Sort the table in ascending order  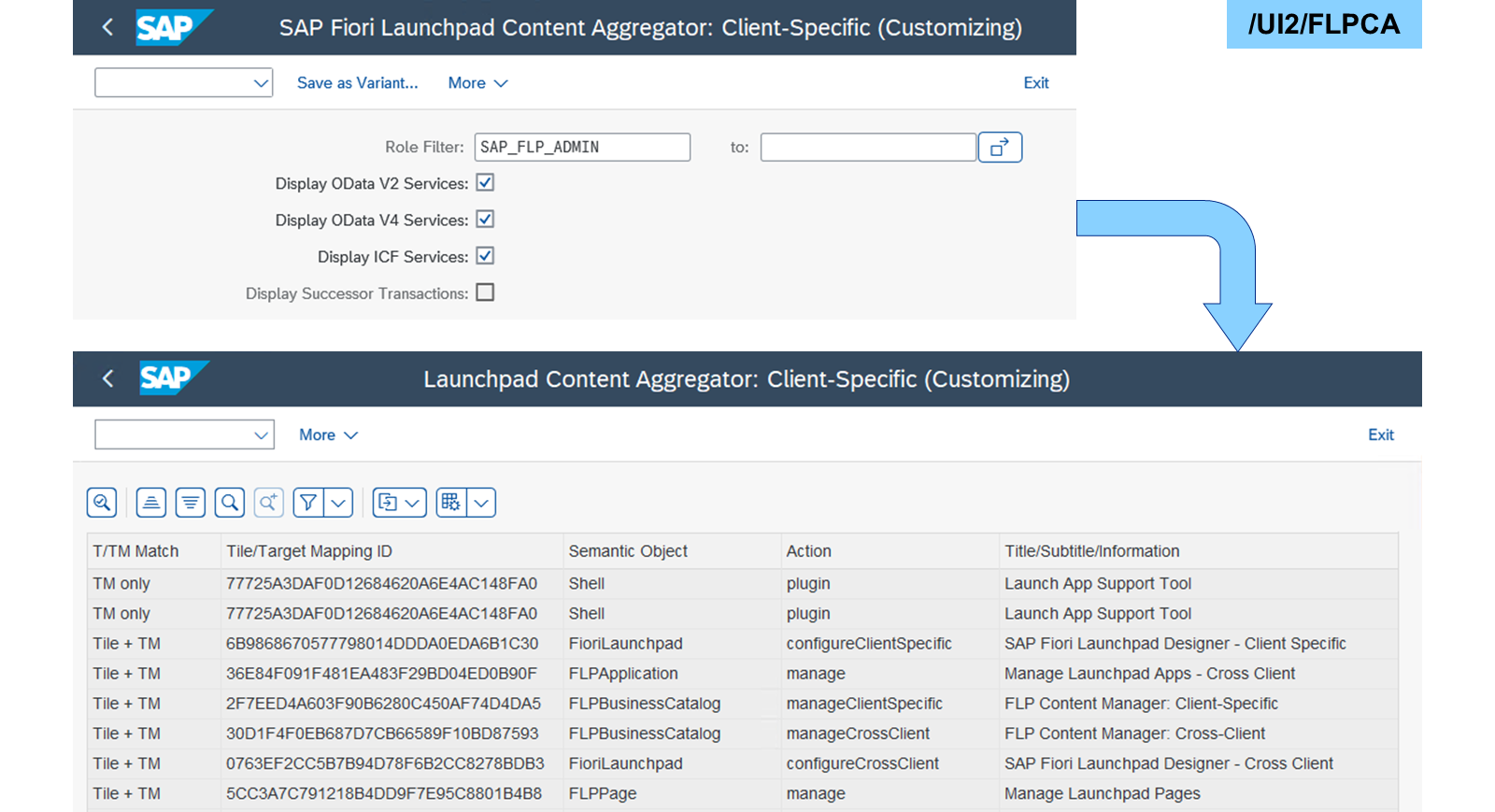pos(151,503)
